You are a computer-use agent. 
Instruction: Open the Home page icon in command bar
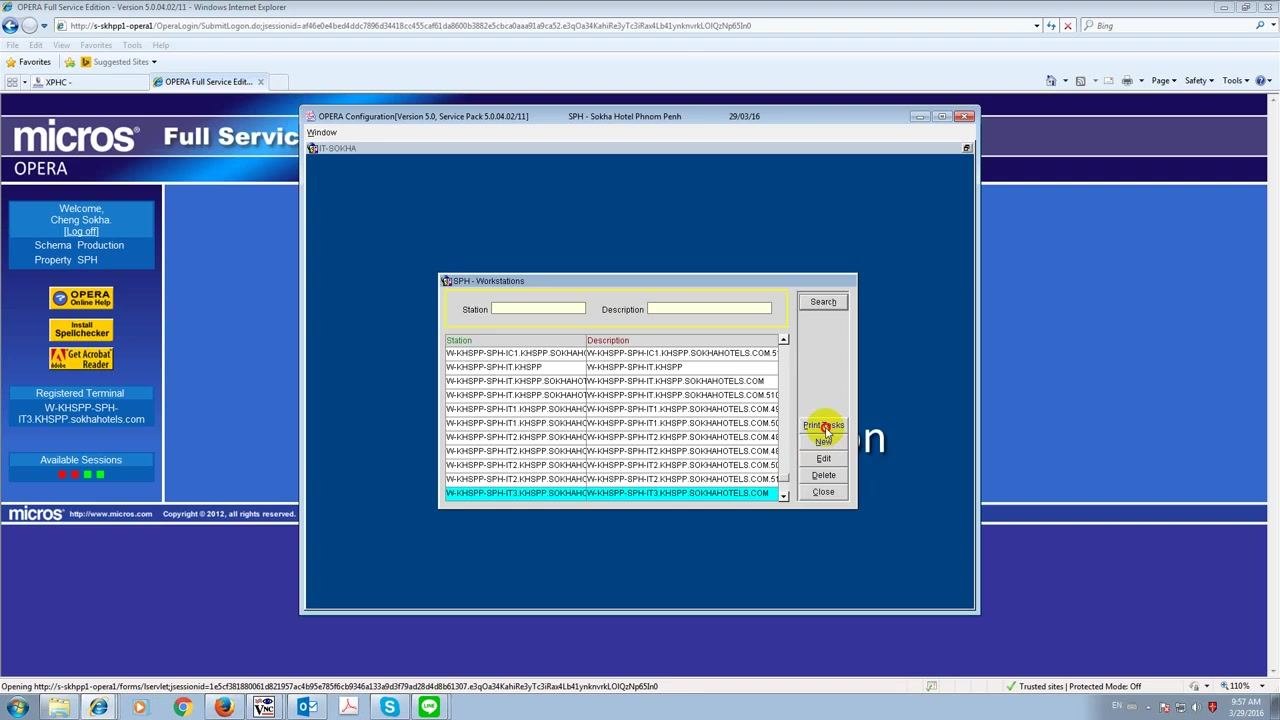[1051, 81]
